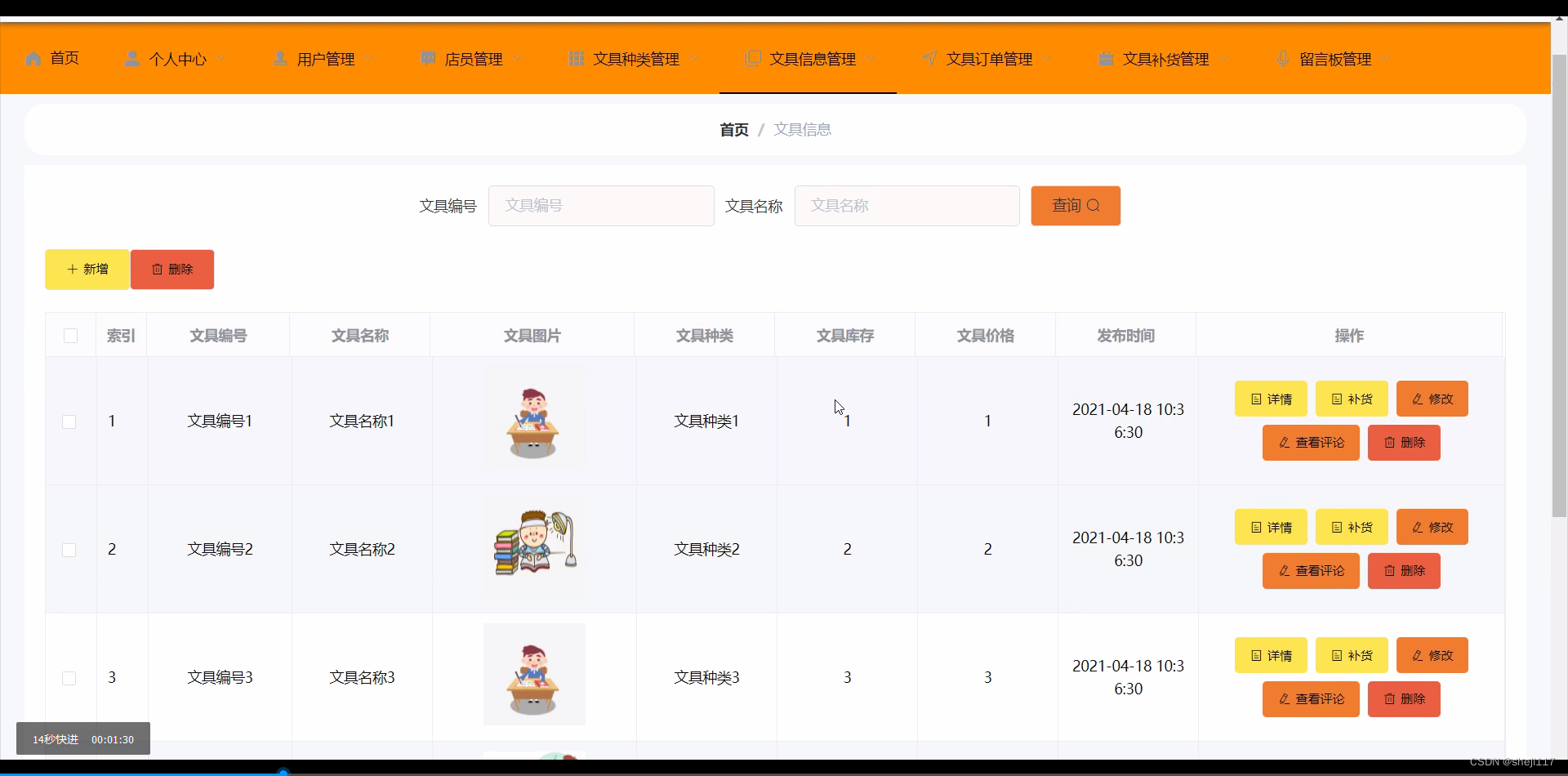This screenshot has height=776, width=1568.
Task: Click the user management icon before 用户管理
Action: pos(279,58)
